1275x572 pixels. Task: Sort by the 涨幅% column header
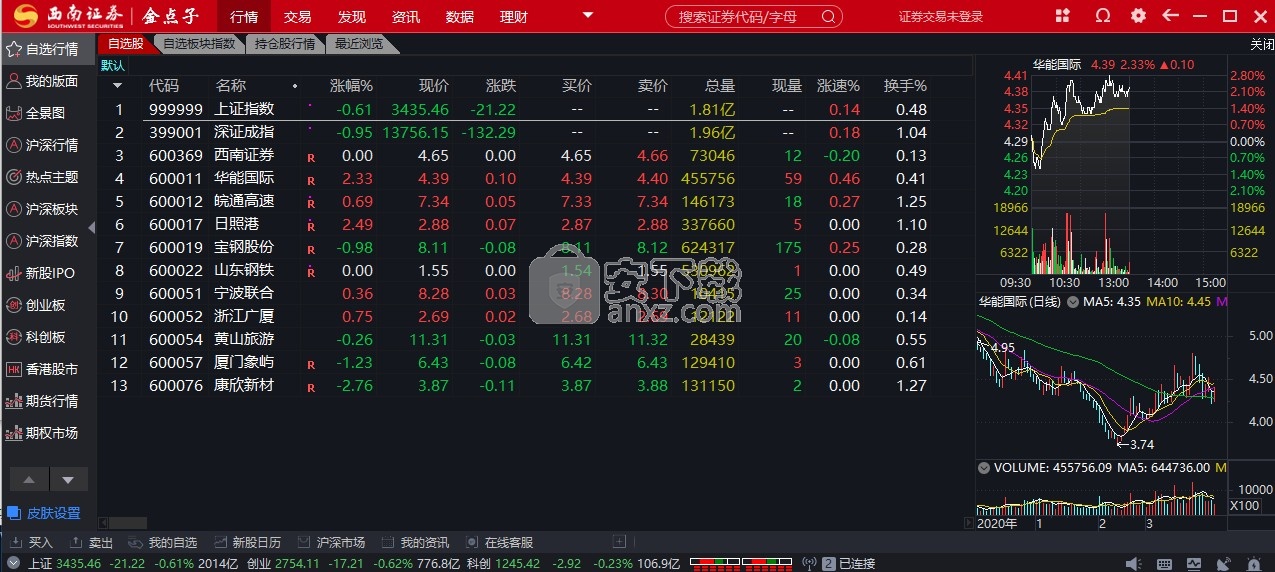point(351,86)
